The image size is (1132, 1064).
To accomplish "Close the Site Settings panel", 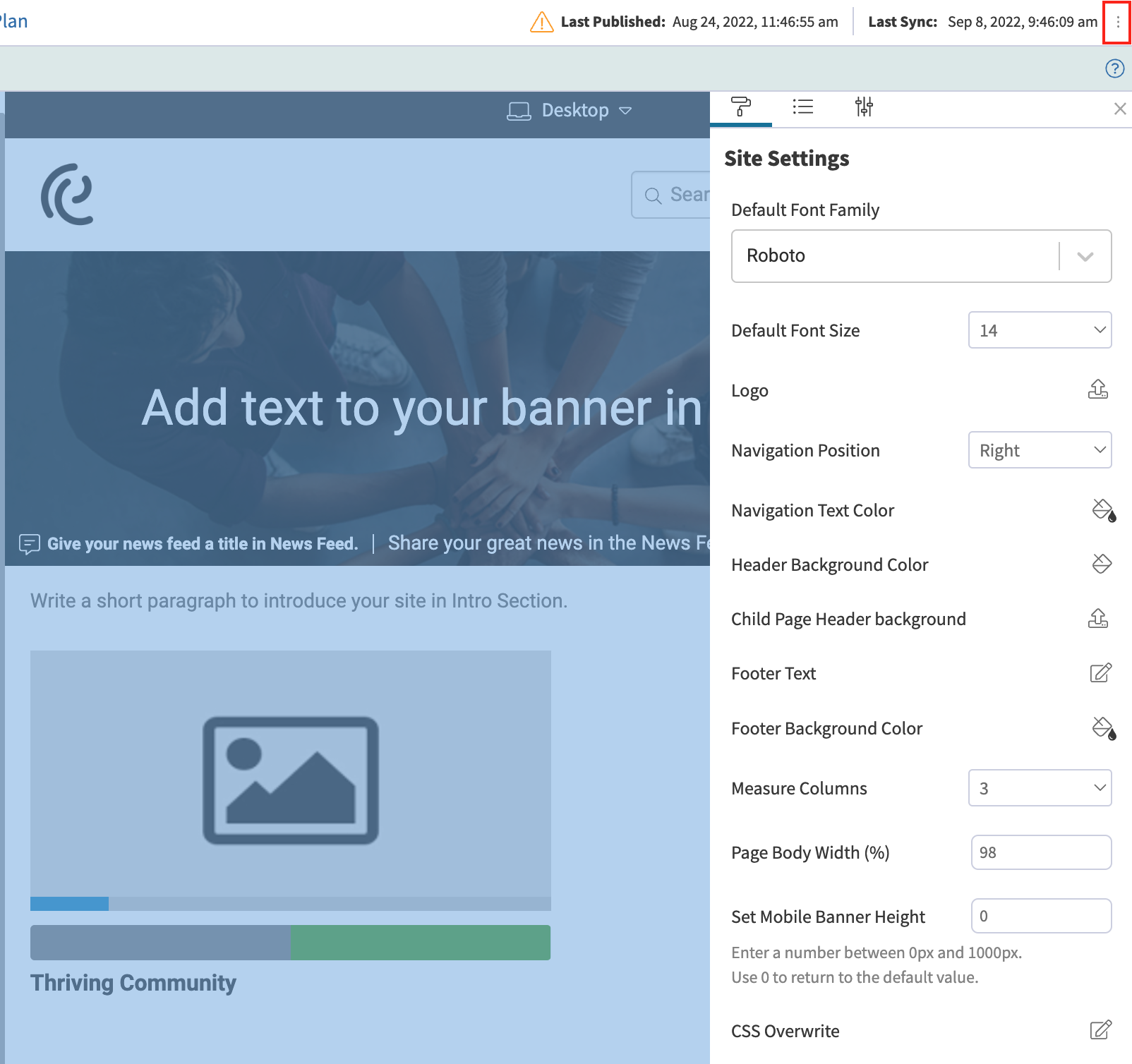I will [x=1119, y=109].
